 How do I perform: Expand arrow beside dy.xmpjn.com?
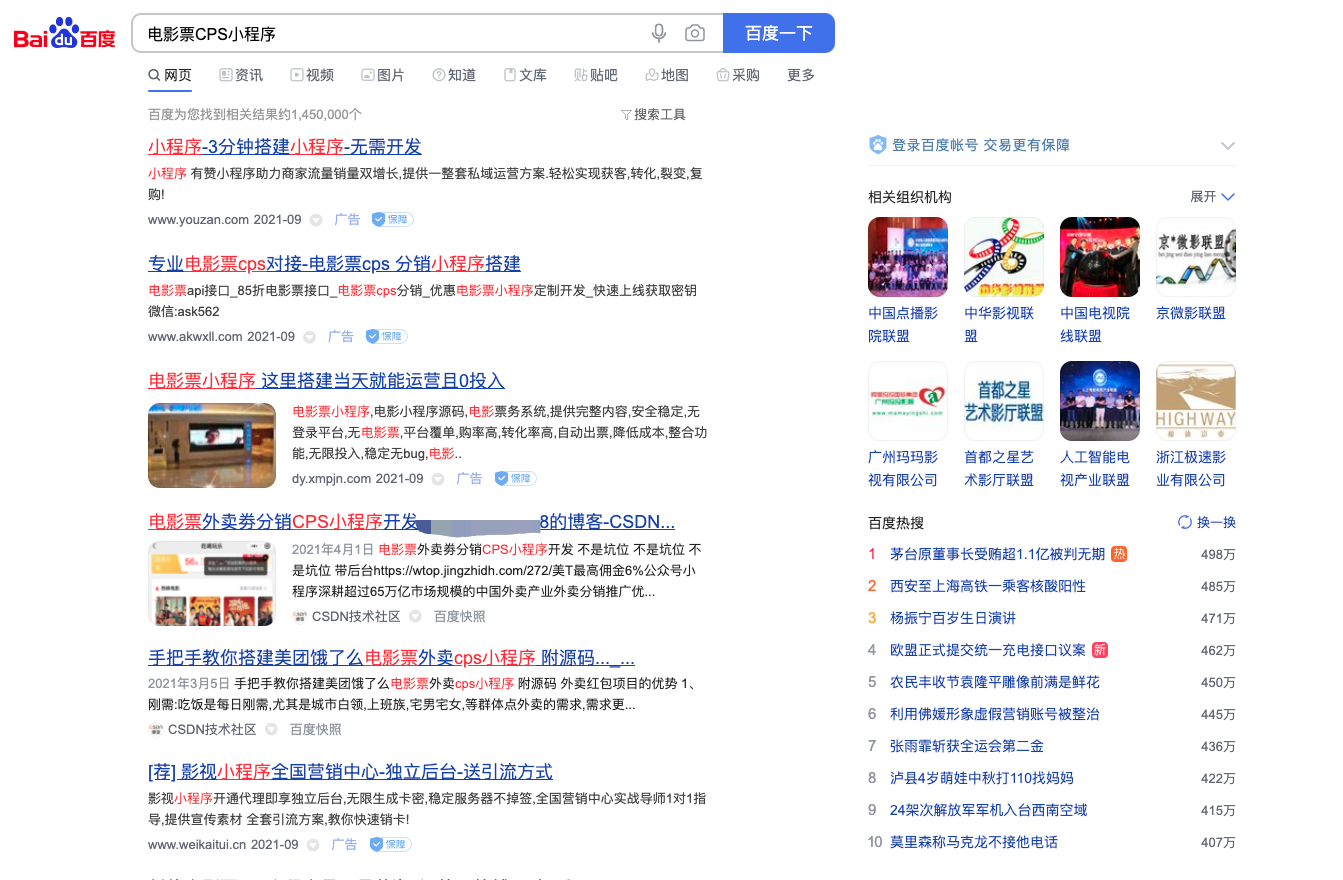[x=438, y=479]
